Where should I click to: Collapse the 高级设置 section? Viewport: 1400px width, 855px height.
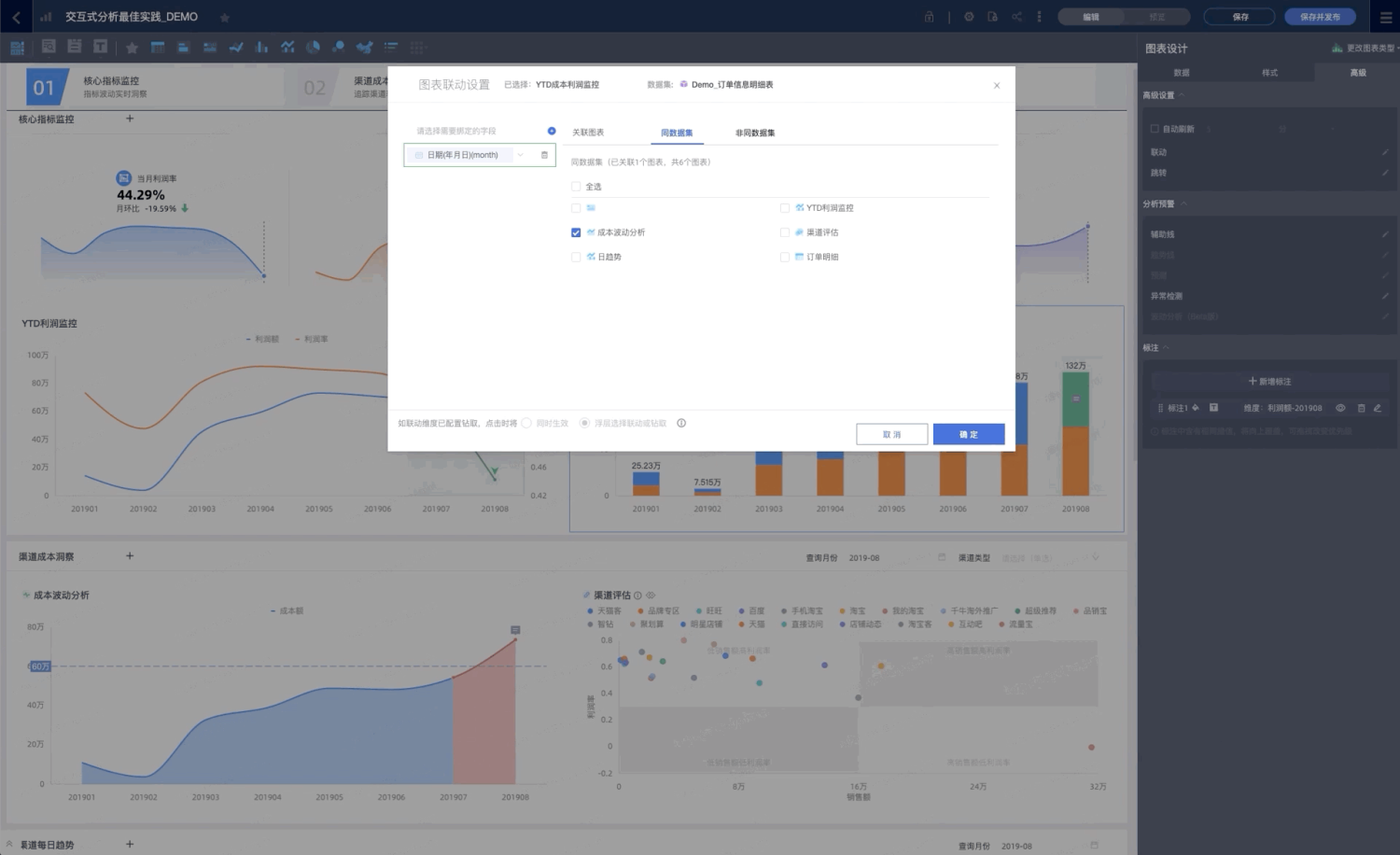1182,95
